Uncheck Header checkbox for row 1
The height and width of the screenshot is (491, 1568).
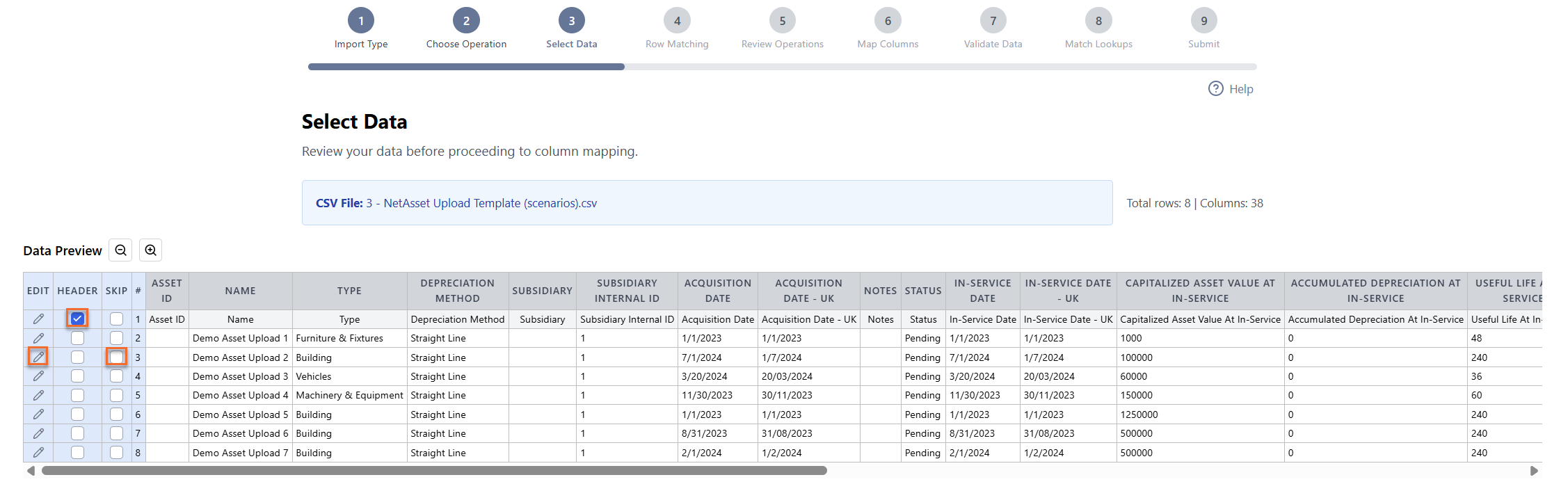click(x=77, y=319)
